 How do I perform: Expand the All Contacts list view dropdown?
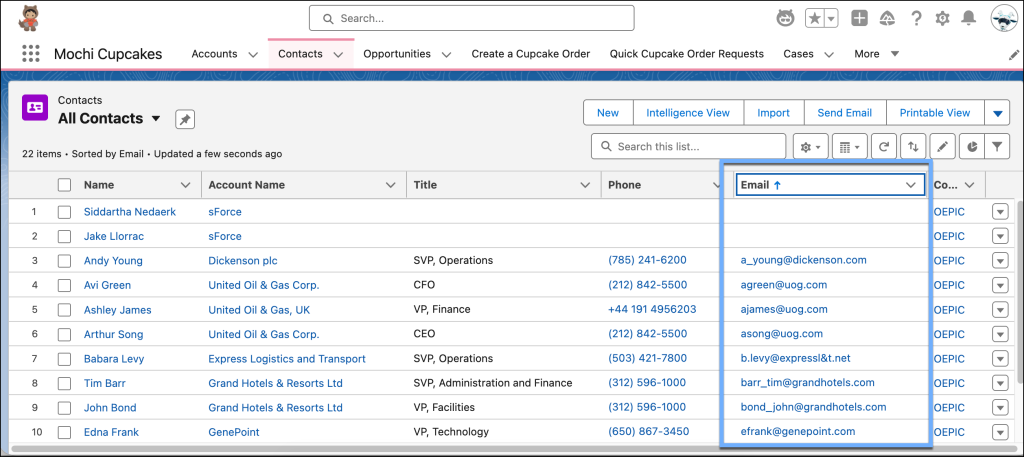[x=156, y=119]
